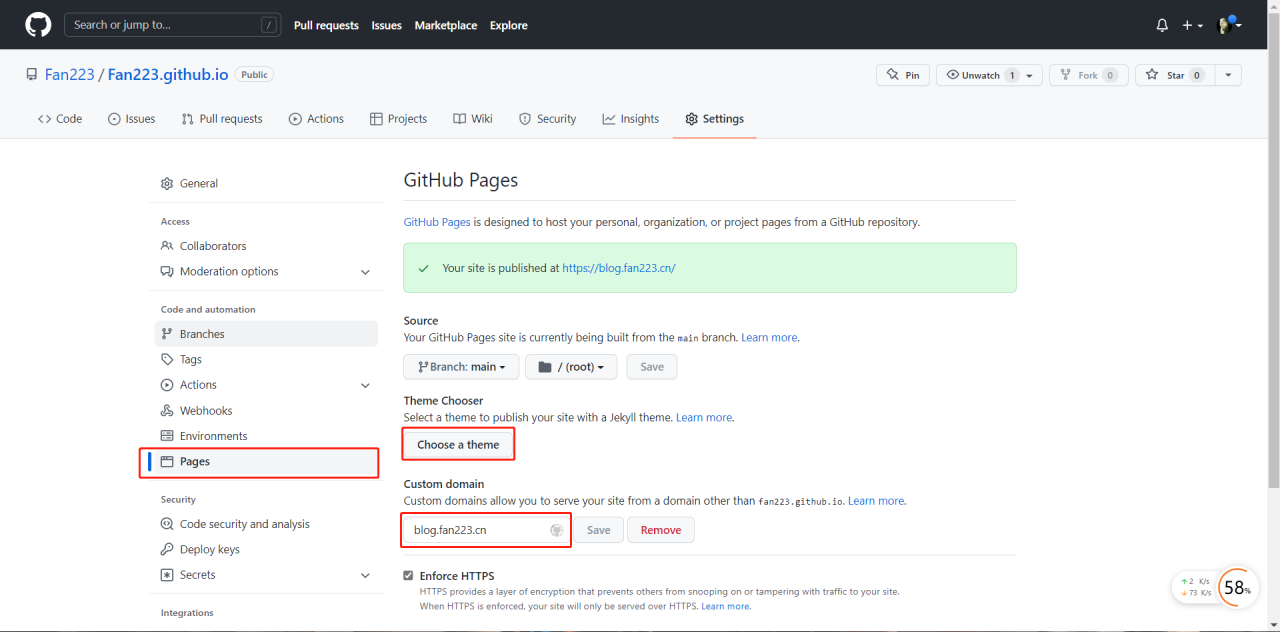Open the published site link blog.fan223.cn
Screen dimensions: 1280x632
click(x=619, y=268)
